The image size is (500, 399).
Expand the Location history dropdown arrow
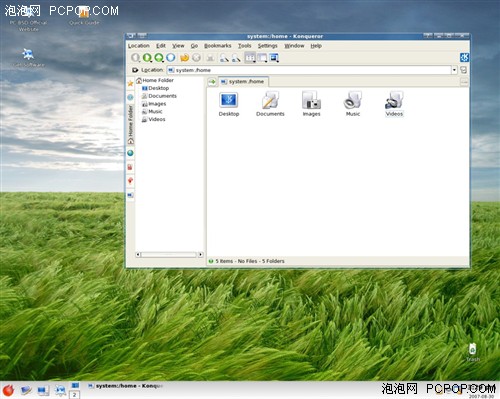pos(454,70)
